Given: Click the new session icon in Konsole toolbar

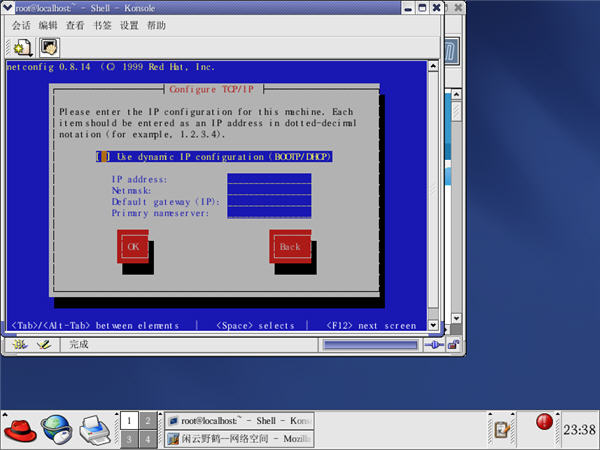Looking at the screenshot, I should (23, 47).
